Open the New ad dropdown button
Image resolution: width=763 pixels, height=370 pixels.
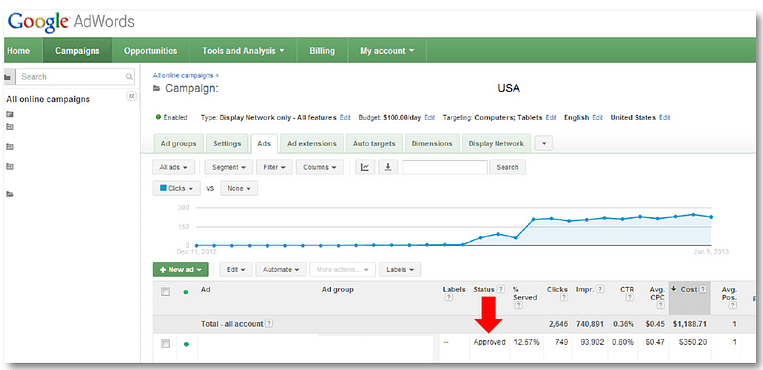[181, 270]
